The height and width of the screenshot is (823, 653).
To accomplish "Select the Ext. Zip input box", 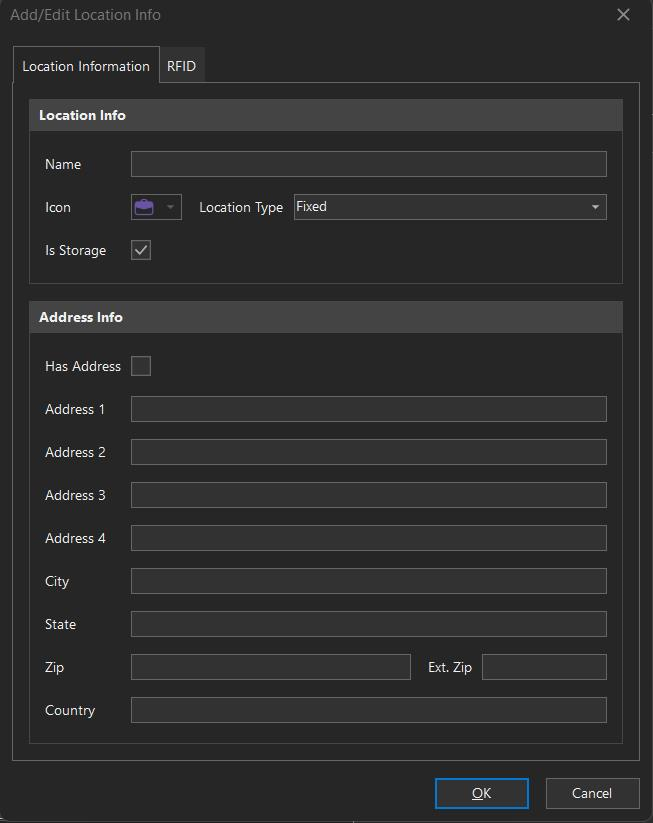I will click(544, 667).
